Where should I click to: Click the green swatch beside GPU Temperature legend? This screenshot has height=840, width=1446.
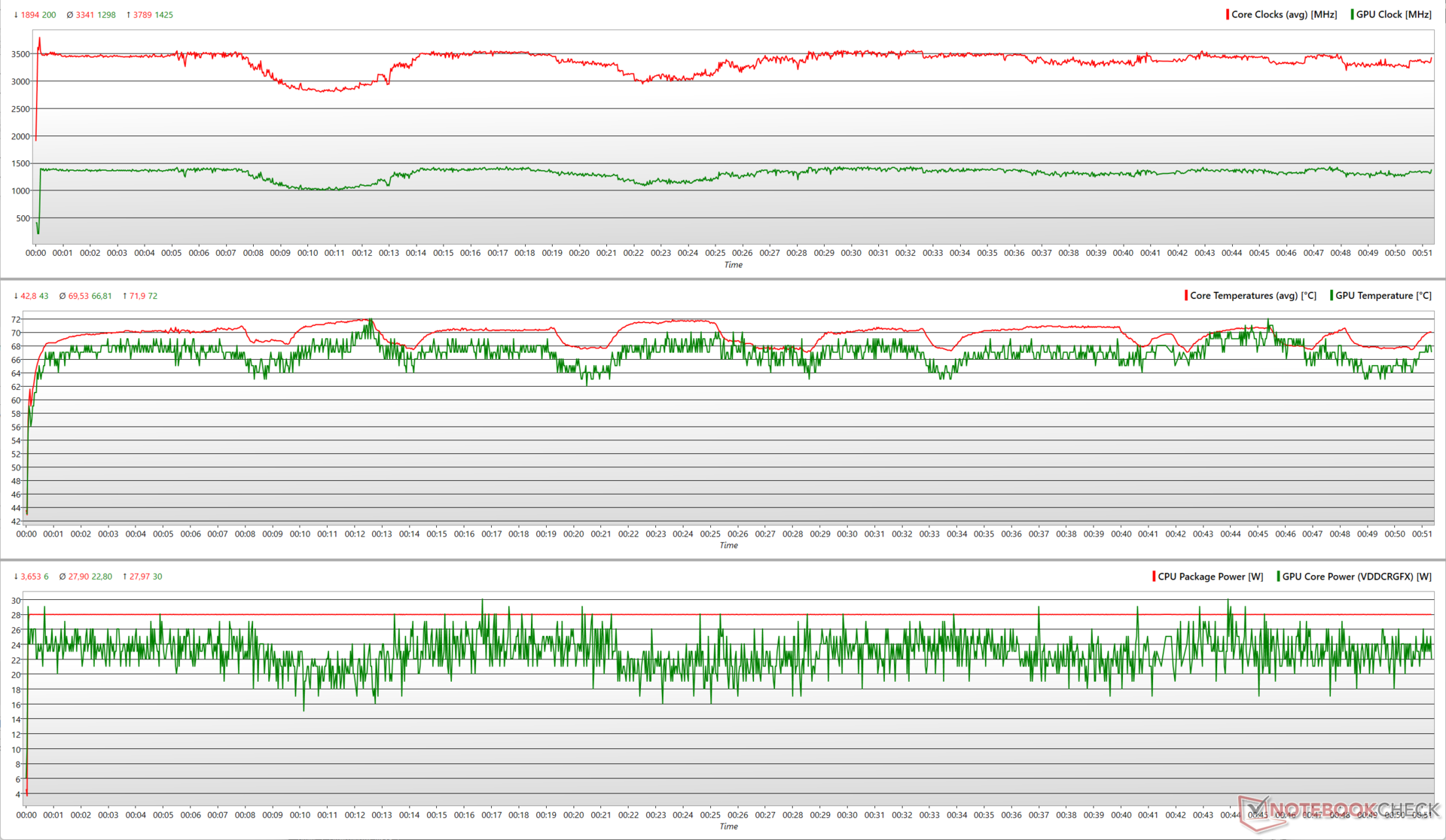[1332, 295]
